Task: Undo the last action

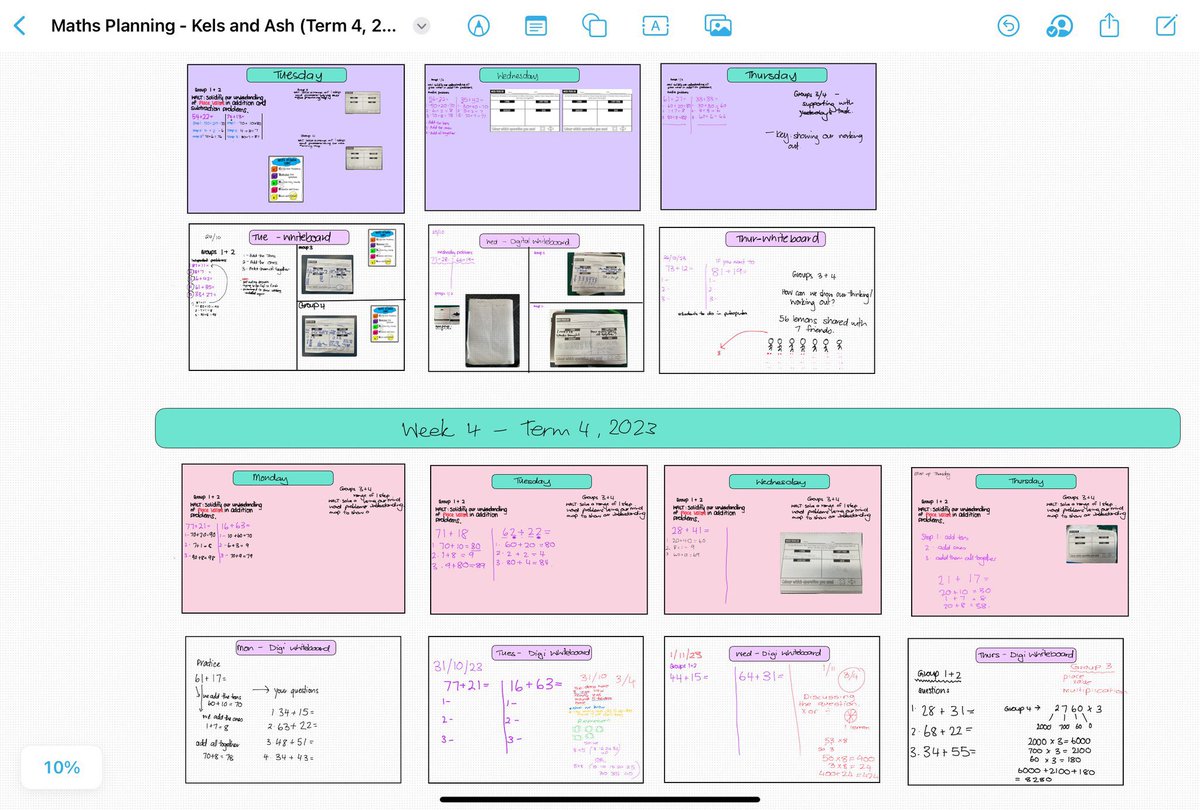Action: tap(1010, 27)
